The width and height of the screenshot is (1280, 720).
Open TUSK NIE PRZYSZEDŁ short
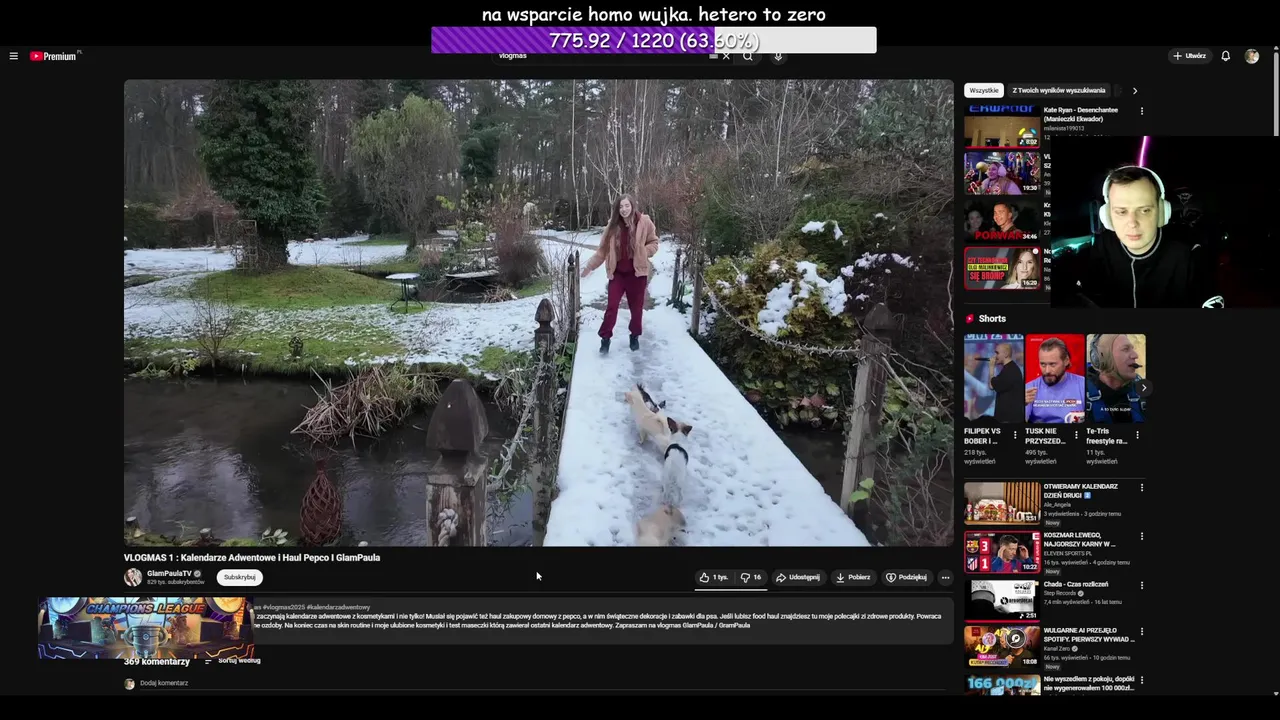[x=1054, y=378]
